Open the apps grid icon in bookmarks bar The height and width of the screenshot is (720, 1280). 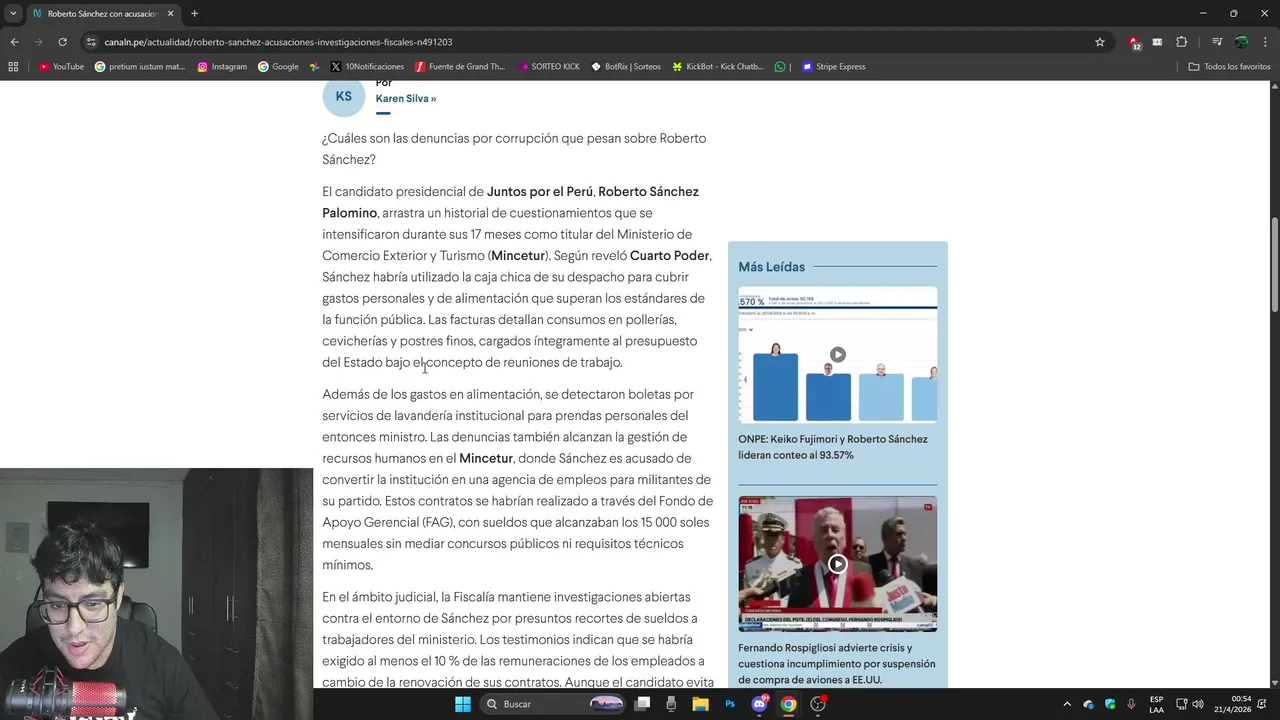(x=13, y=67)
